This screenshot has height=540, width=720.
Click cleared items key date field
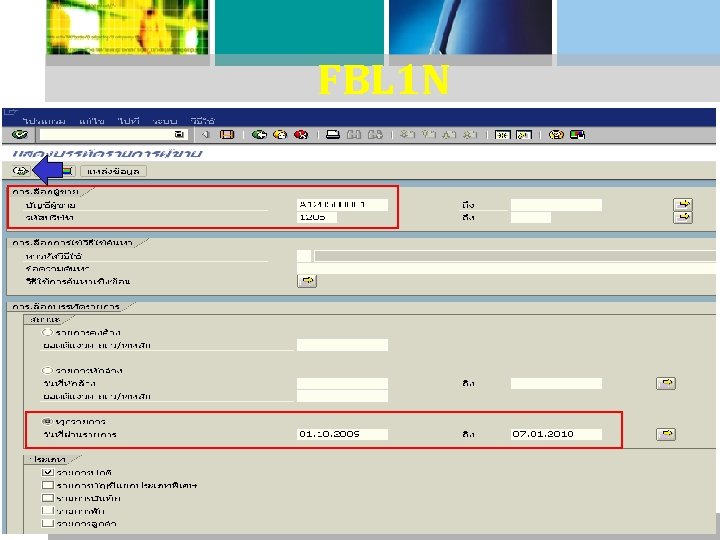342,396
